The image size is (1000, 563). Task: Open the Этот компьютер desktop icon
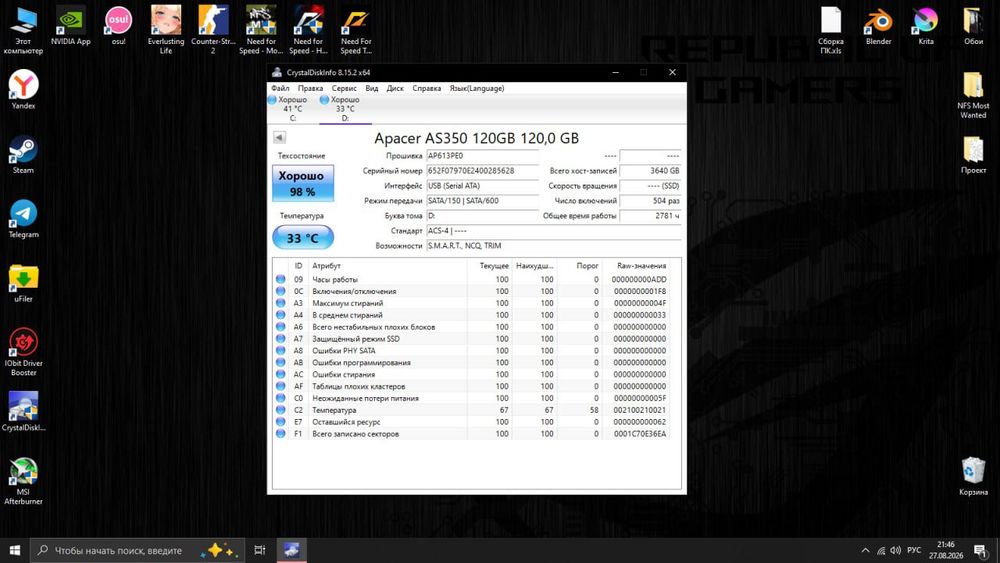click(24, 30)
